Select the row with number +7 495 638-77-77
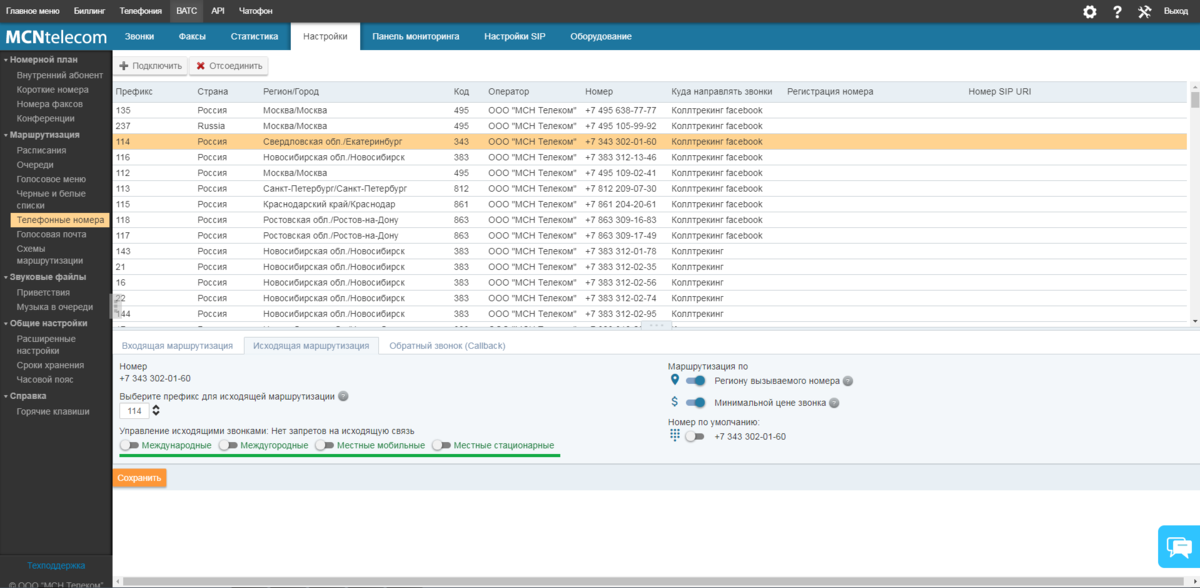 650,110
